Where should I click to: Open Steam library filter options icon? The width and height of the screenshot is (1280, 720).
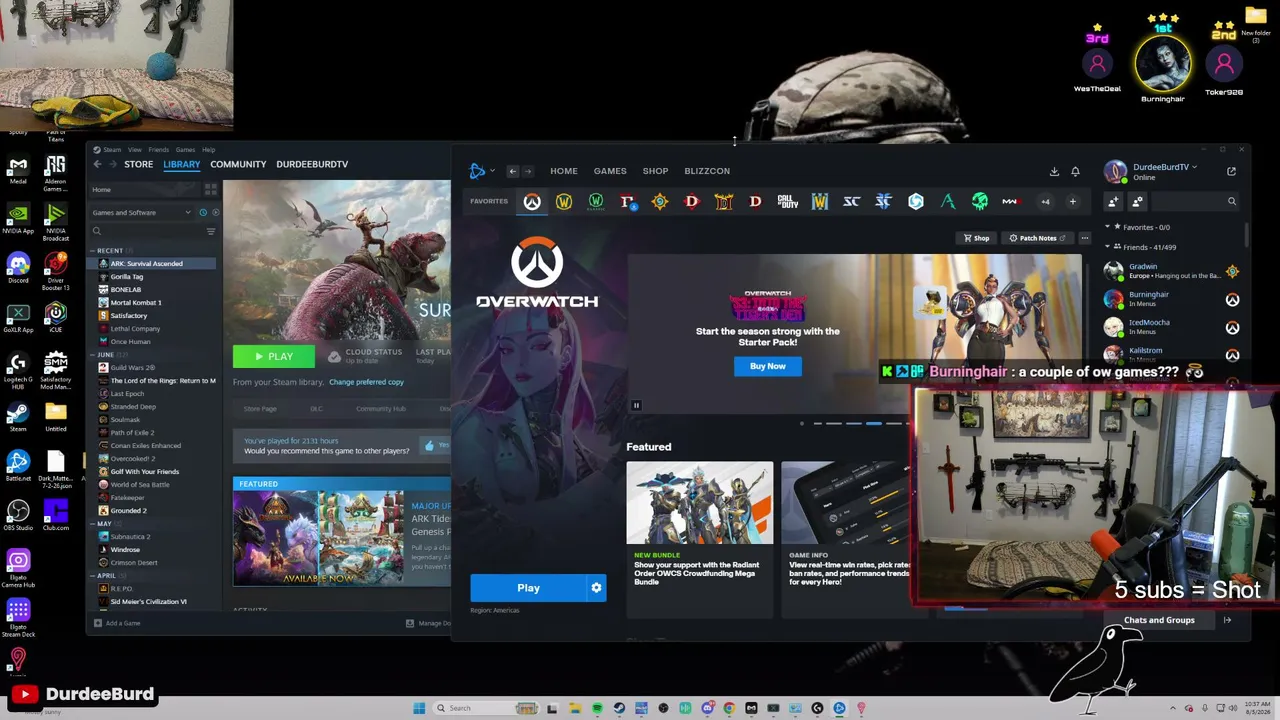click(211, 231)
